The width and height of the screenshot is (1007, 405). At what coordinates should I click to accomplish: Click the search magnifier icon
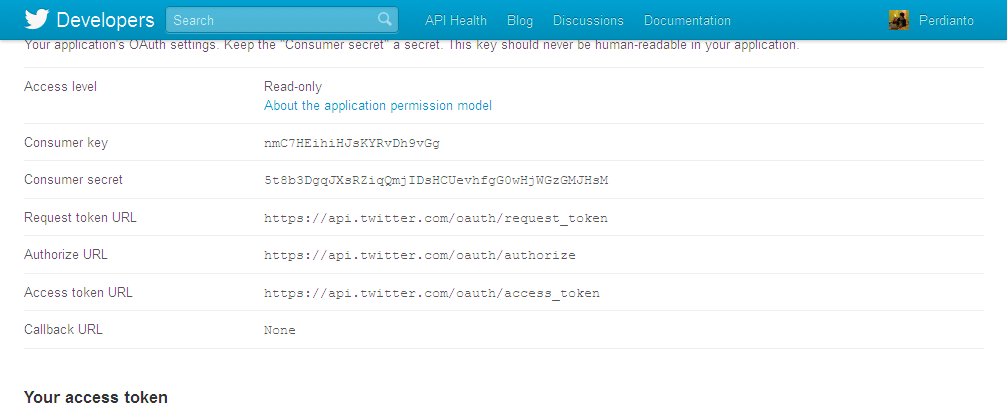coord(384,19)
